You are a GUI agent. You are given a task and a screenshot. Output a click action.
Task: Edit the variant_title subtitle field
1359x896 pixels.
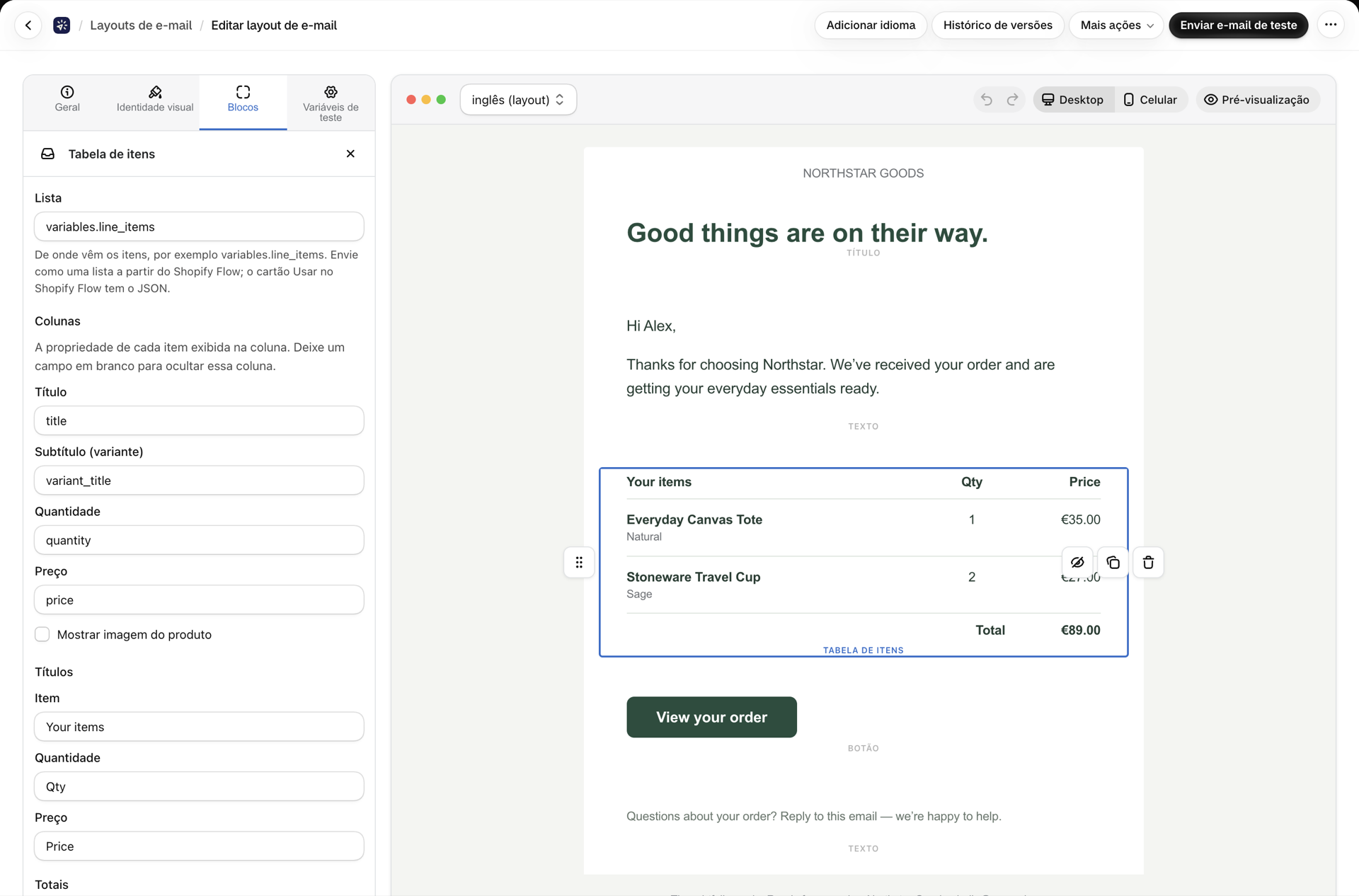(199, 480)
